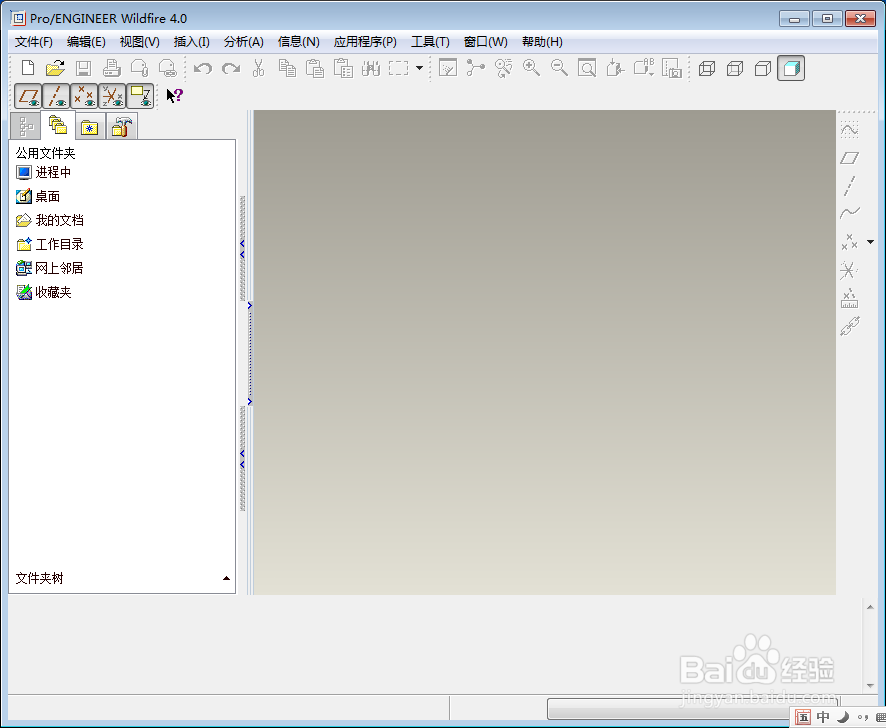886x728 pixels.
Task: Click the sketch tool in right toolbar
Action: point(849,130)
